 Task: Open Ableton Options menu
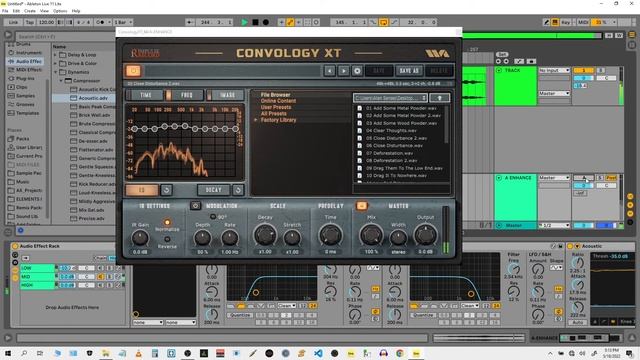click(x=60, y=11)
